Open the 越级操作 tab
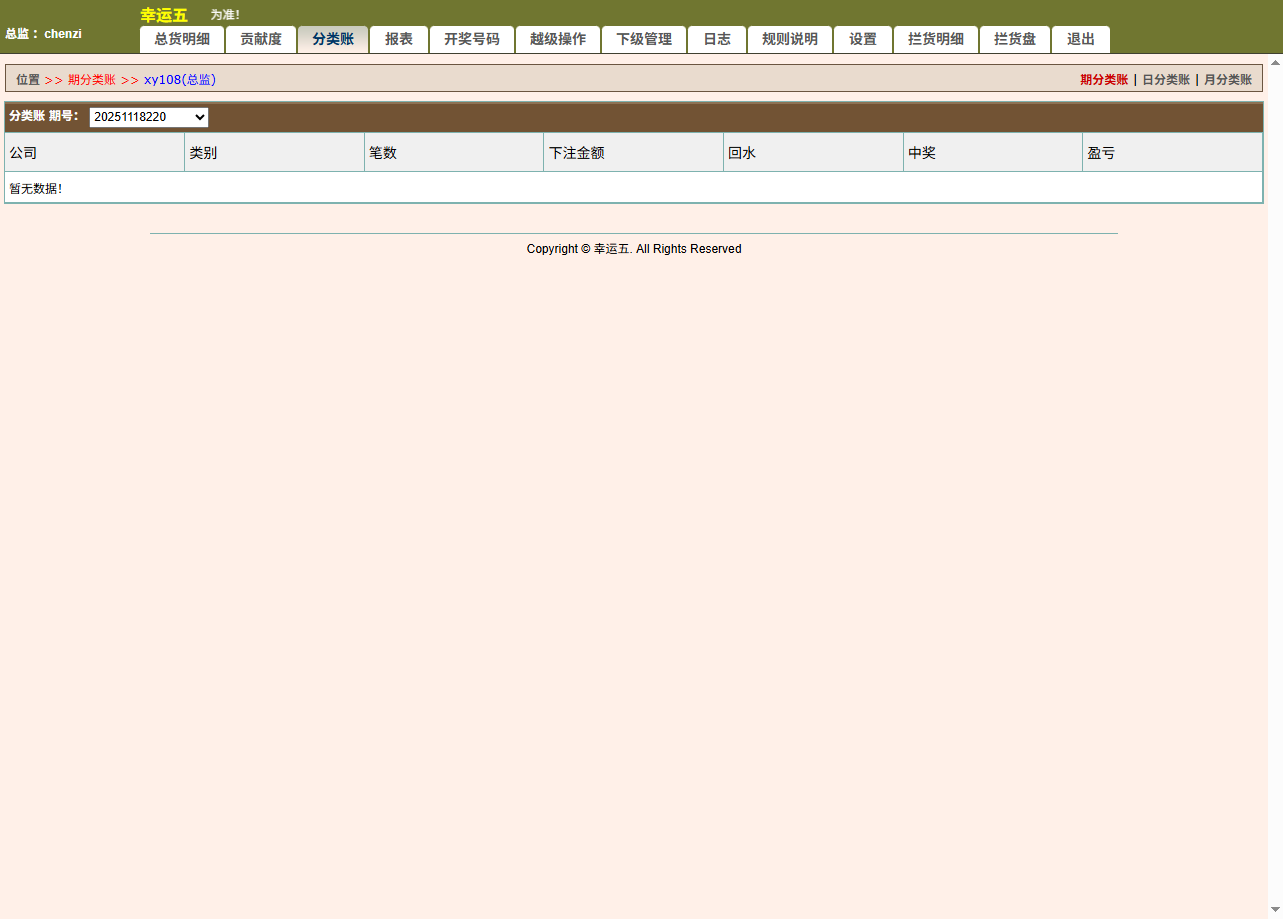 [x=558, y=40]
